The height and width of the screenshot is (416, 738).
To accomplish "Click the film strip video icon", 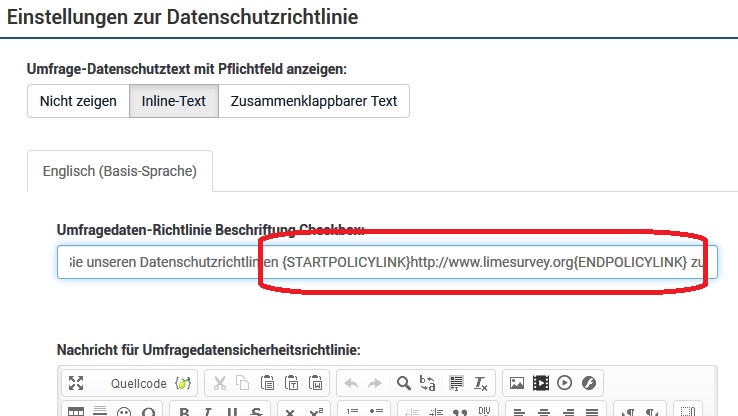I will [x=541, y=382].
